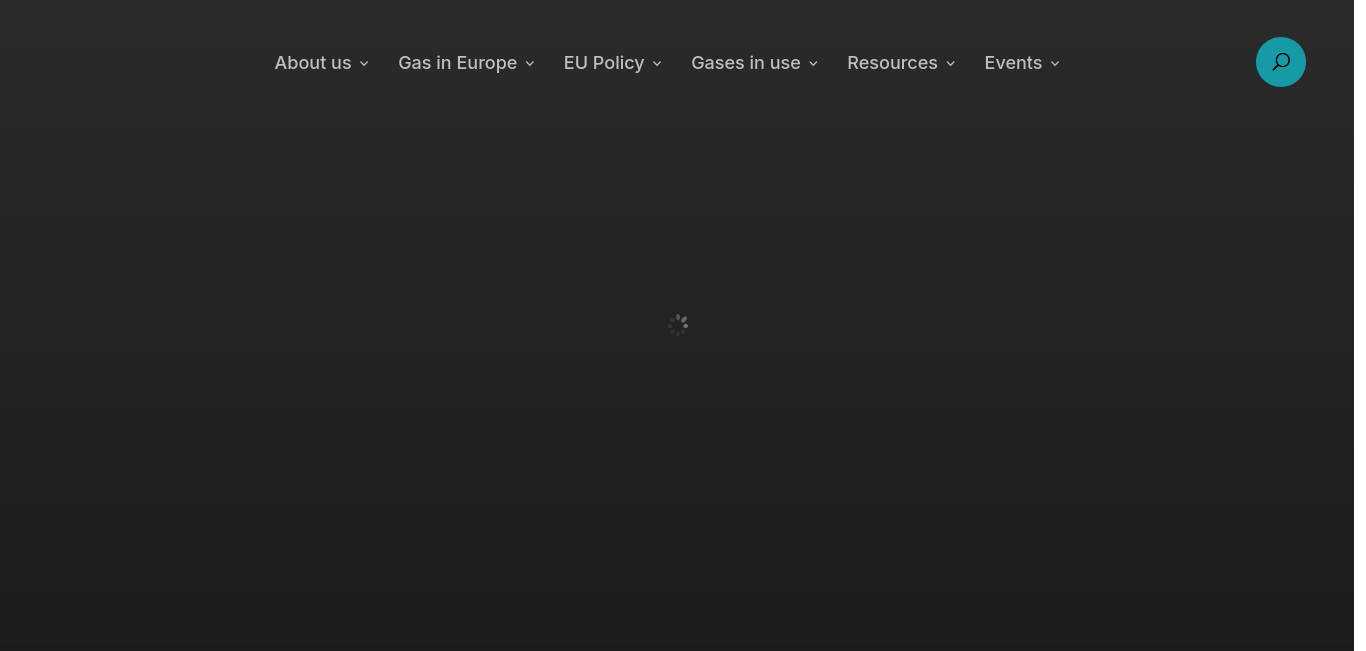Open the search icon button
Screen dimensions: 1366x651
tap(1280, 62)
